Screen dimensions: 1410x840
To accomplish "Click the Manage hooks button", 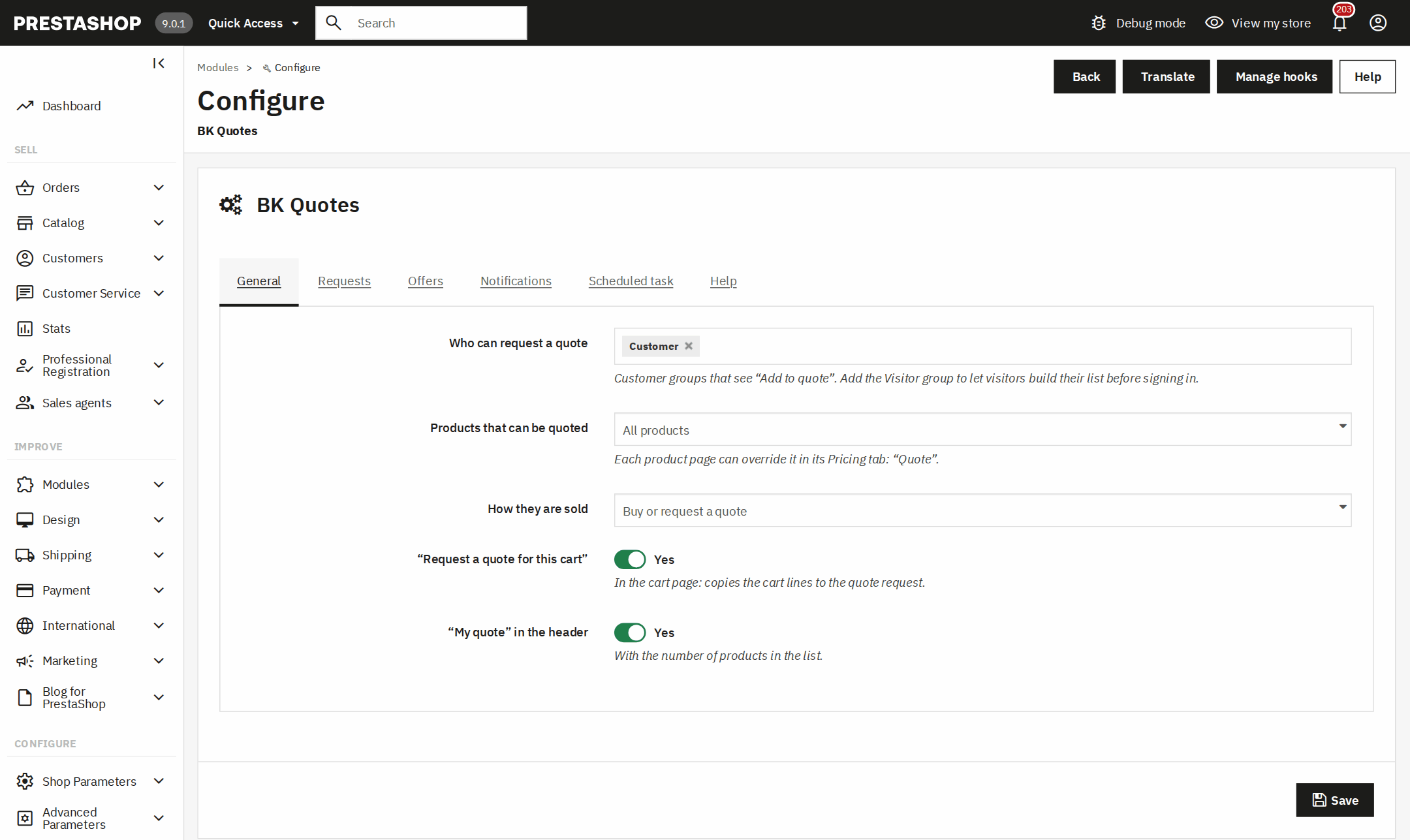I will [1275, 77].
